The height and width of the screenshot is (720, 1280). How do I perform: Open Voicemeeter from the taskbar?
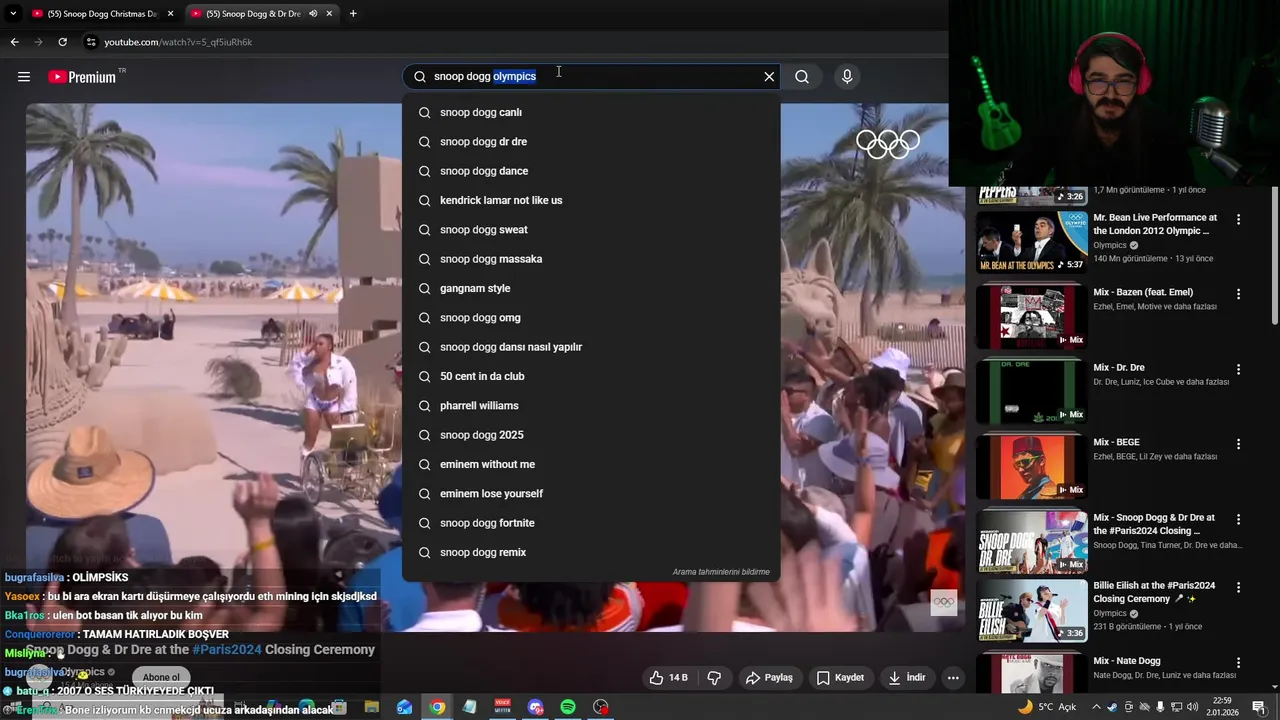coord(502,707)
